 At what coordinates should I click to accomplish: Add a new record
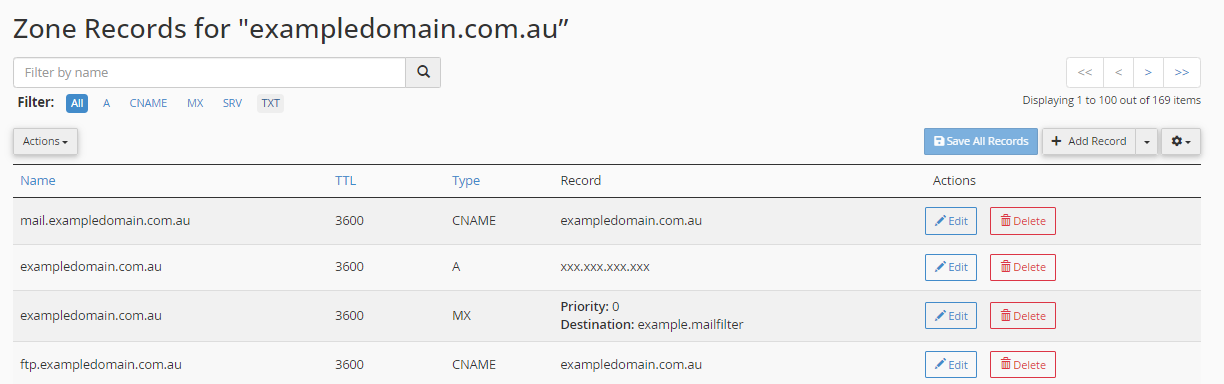(1089, 141)
